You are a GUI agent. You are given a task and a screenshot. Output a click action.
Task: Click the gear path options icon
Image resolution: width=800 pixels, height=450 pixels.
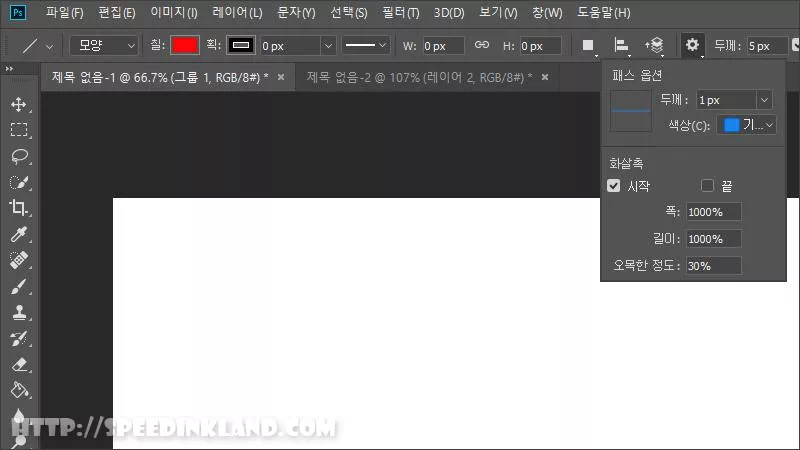[692, 45]
